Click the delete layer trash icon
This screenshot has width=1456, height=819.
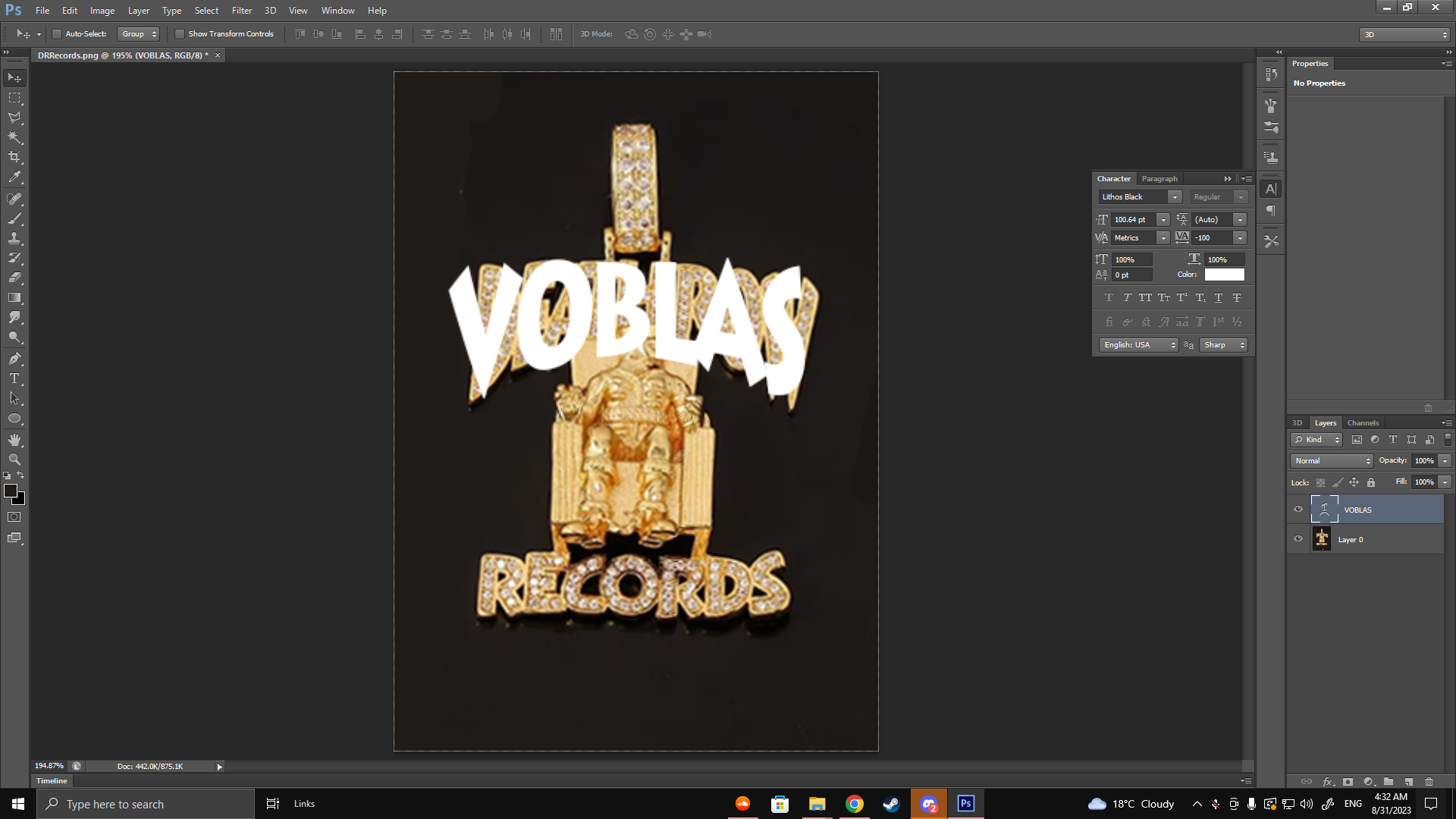tap(1429, 781)
